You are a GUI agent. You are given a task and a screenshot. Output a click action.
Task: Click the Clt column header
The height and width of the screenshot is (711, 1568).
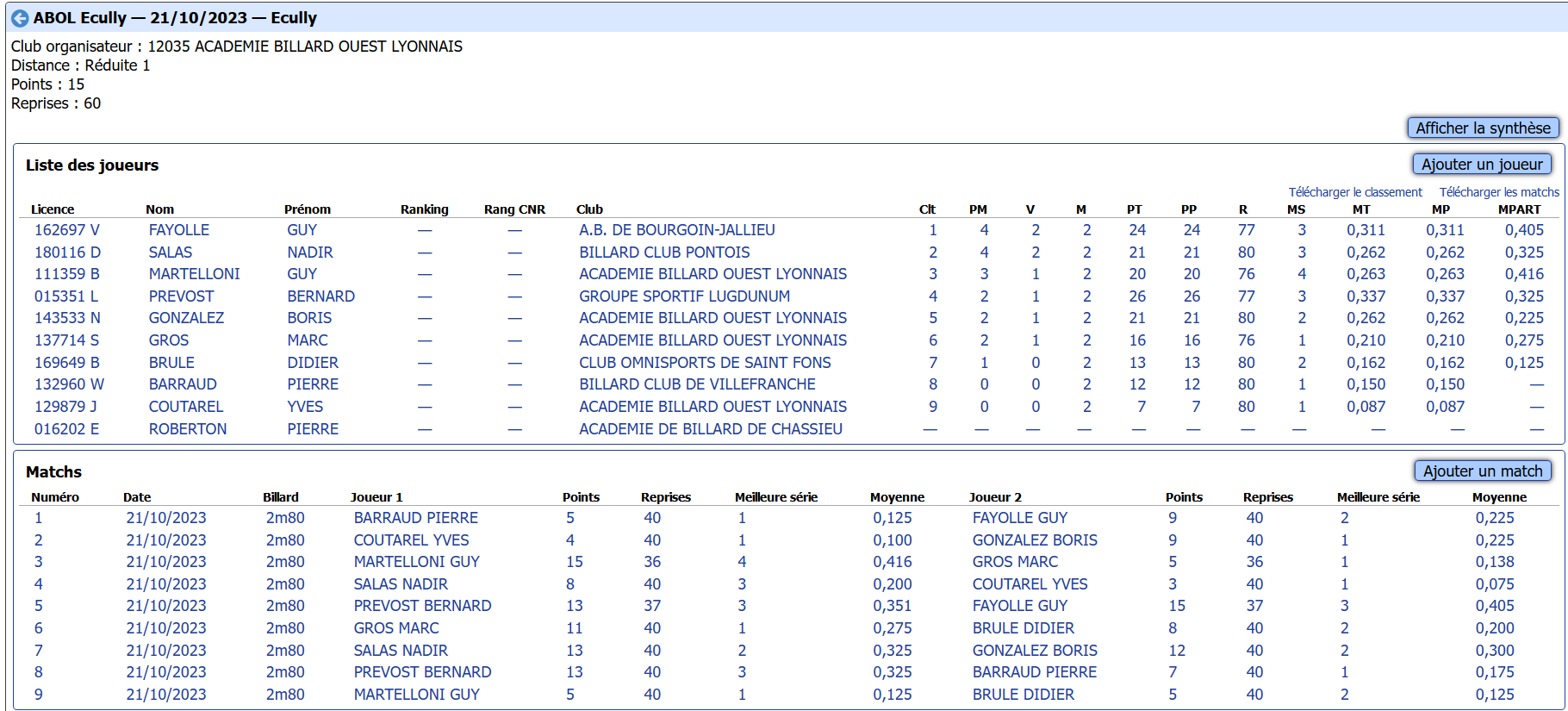tap(927, 209)
